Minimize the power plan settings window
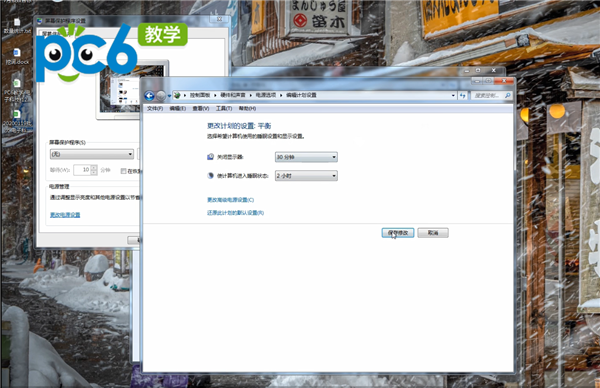 click(x=476, y=81)
